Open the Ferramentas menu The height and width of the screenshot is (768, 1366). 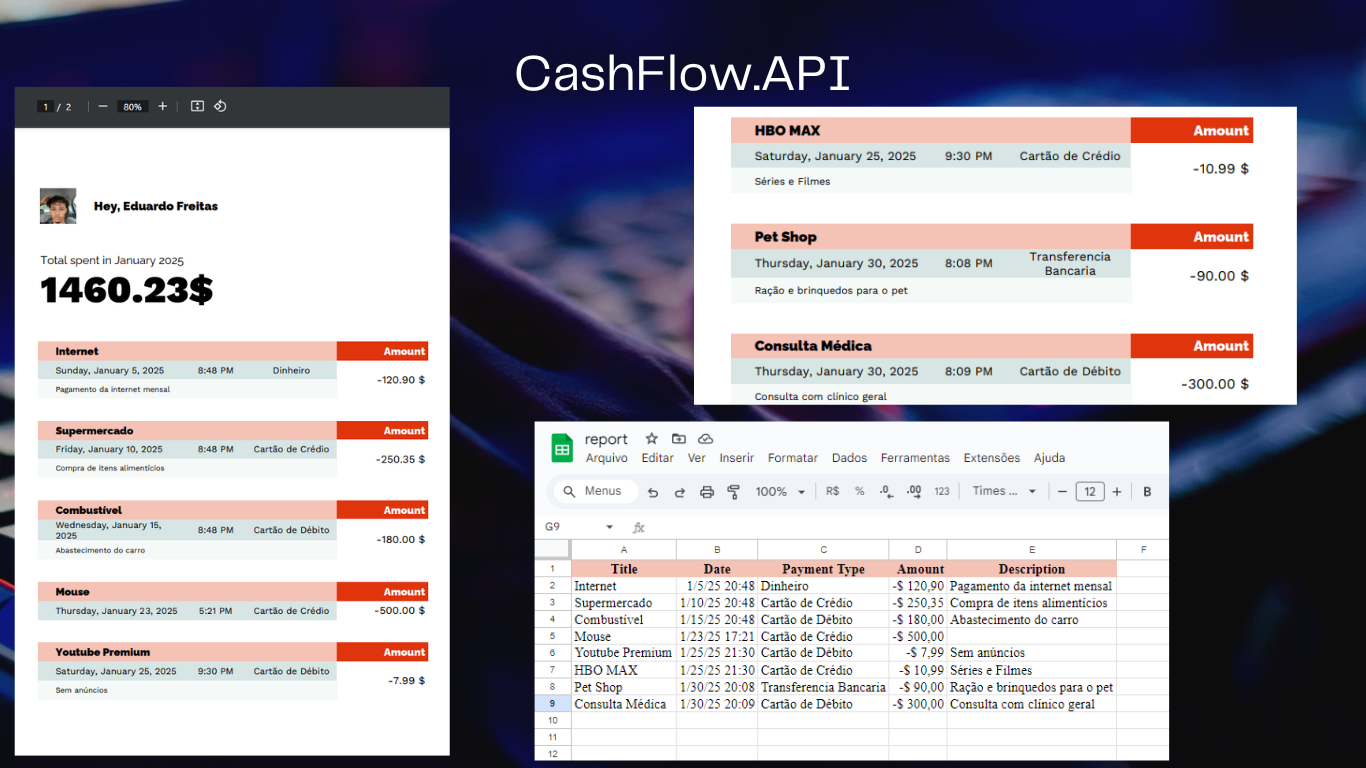click(x=915, y=458)
